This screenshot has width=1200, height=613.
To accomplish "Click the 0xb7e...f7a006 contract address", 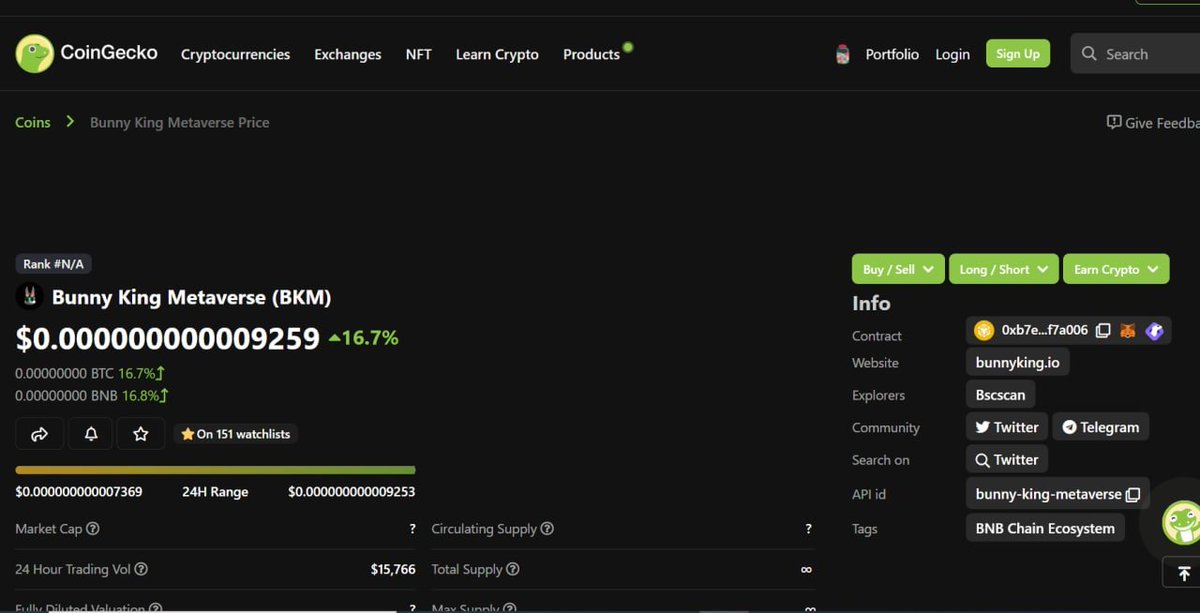I will [x=1044, y=330].
